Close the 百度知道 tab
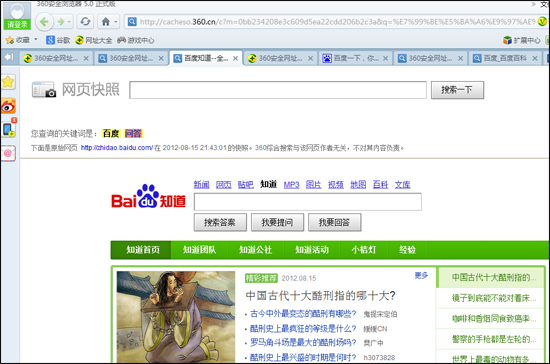The width and height of the screenshot is (550, 364). [236, 59]
